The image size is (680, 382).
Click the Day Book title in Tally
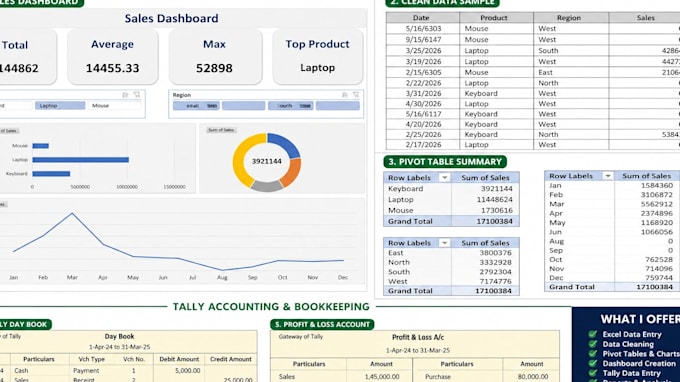coord(119,336)
